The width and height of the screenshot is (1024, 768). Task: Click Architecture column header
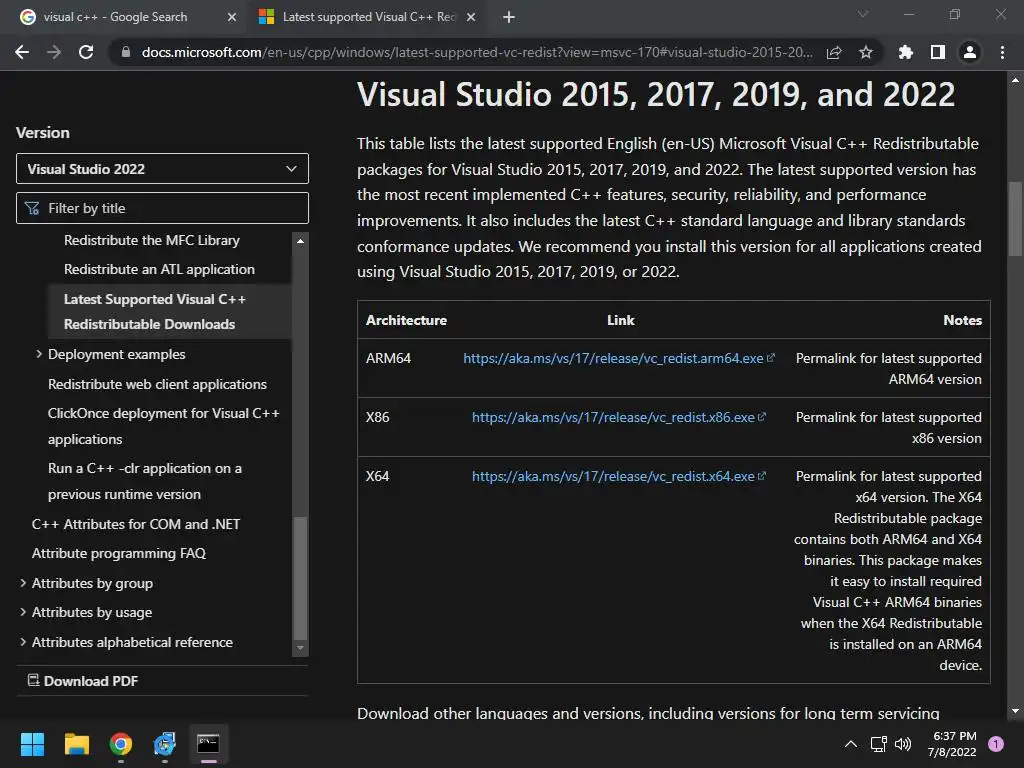[406, 320]
